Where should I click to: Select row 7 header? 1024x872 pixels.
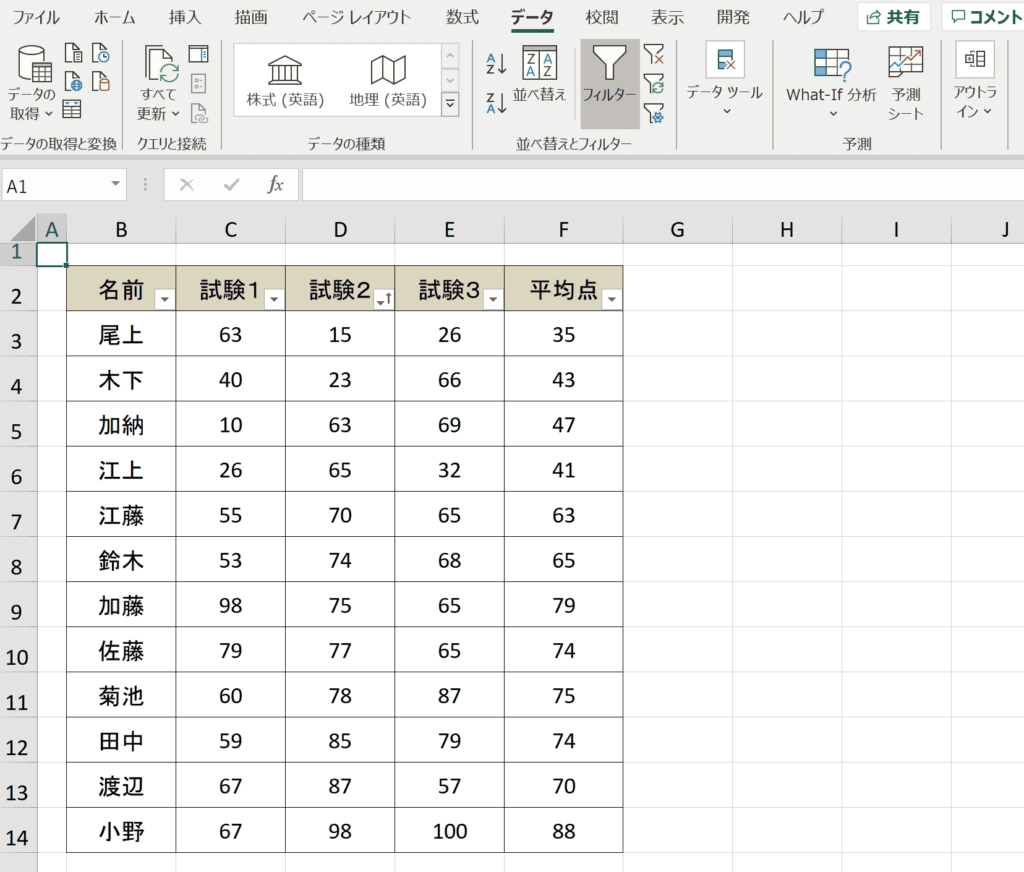tap(18, 515)
